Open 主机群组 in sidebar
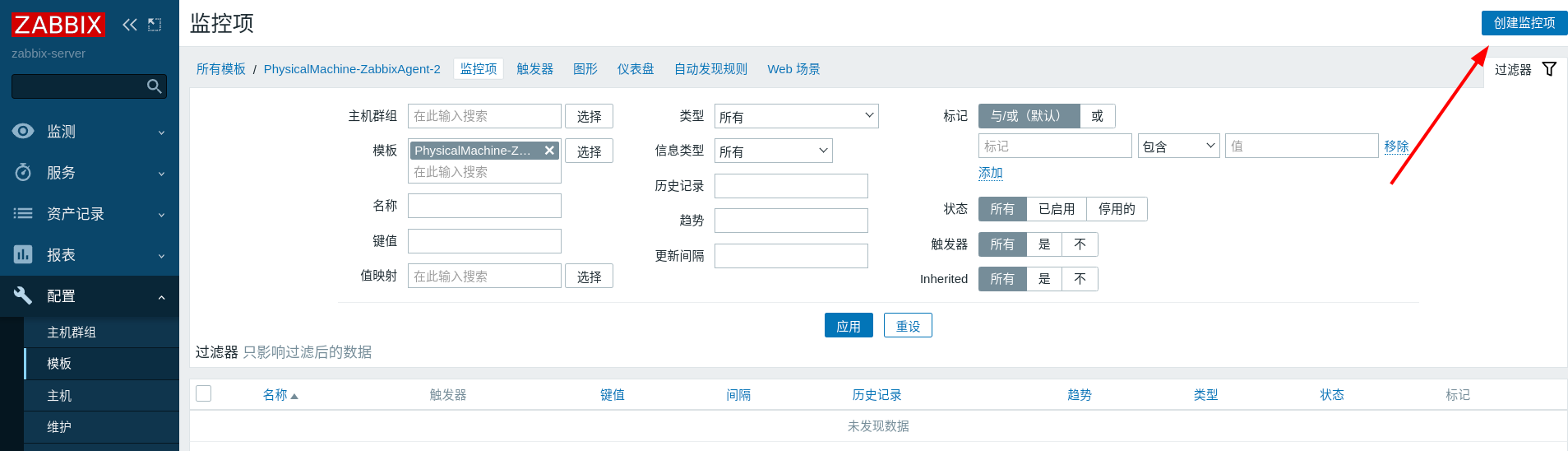This screenshot has height=451, width=1568. coord(101,332)
